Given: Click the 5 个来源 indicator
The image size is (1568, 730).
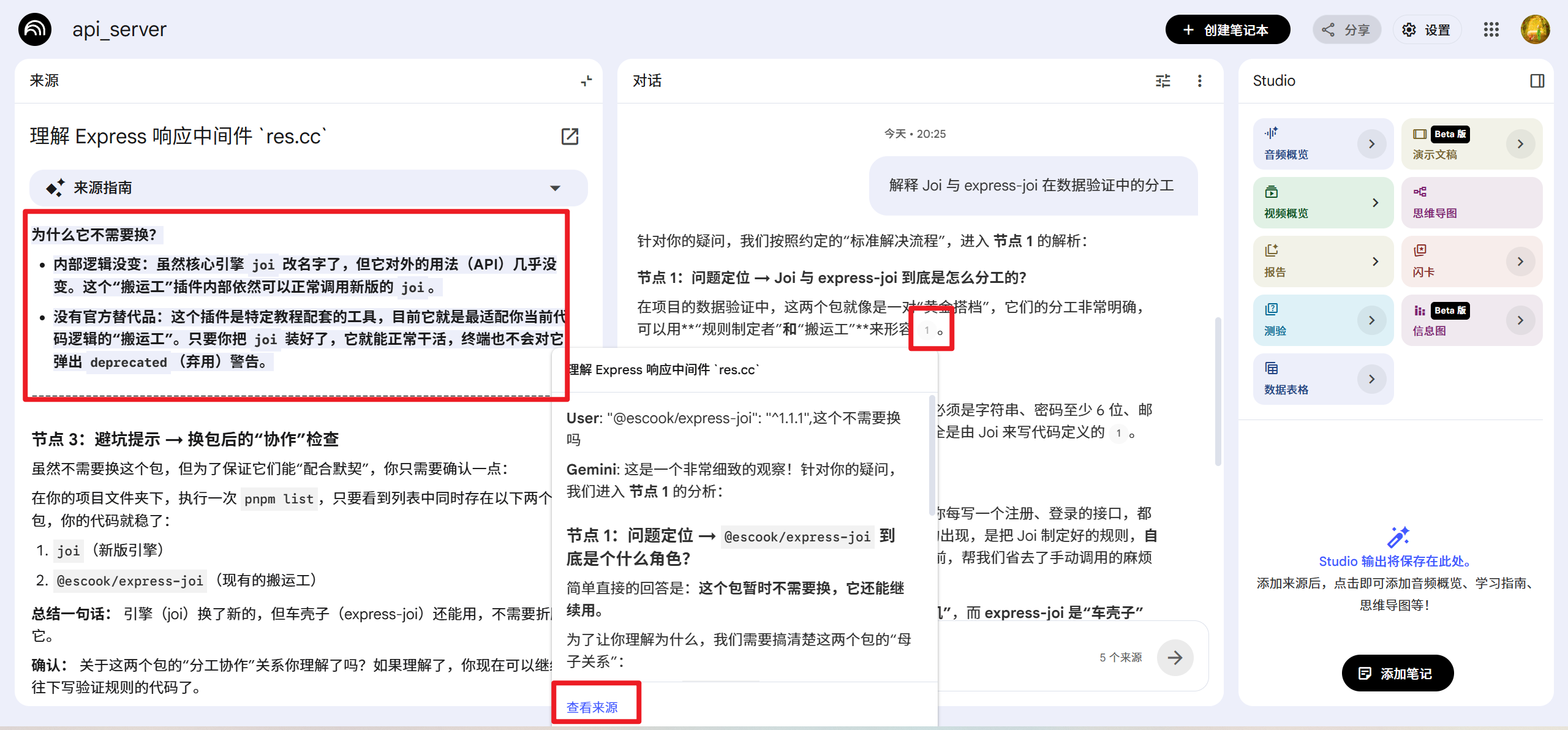Looking at the screenshot, I should 1120,657.
